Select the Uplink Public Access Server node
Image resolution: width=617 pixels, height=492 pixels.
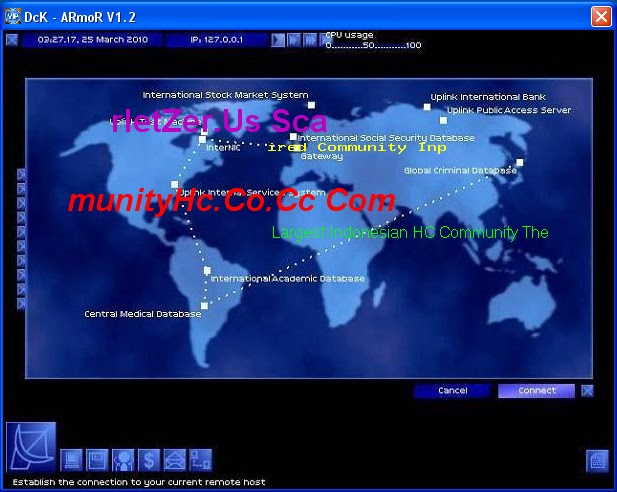point(443,120)
